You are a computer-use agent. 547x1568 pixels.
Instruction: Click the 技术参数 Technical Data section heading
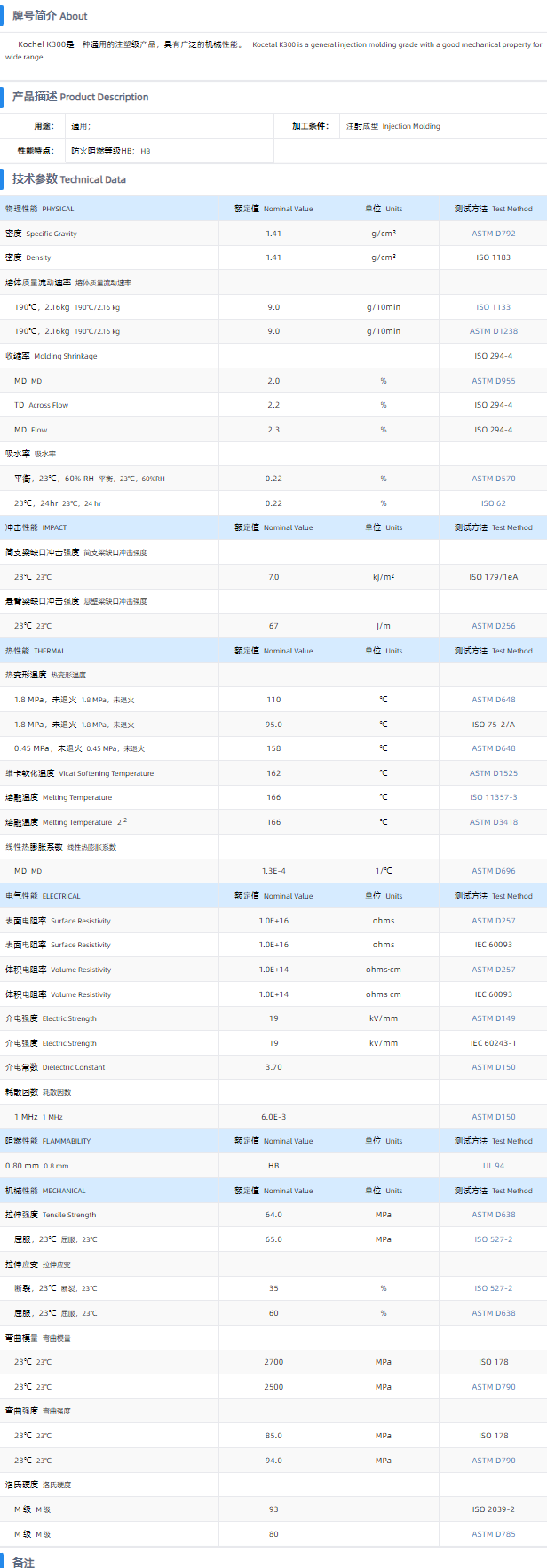(x=69, y=179)
